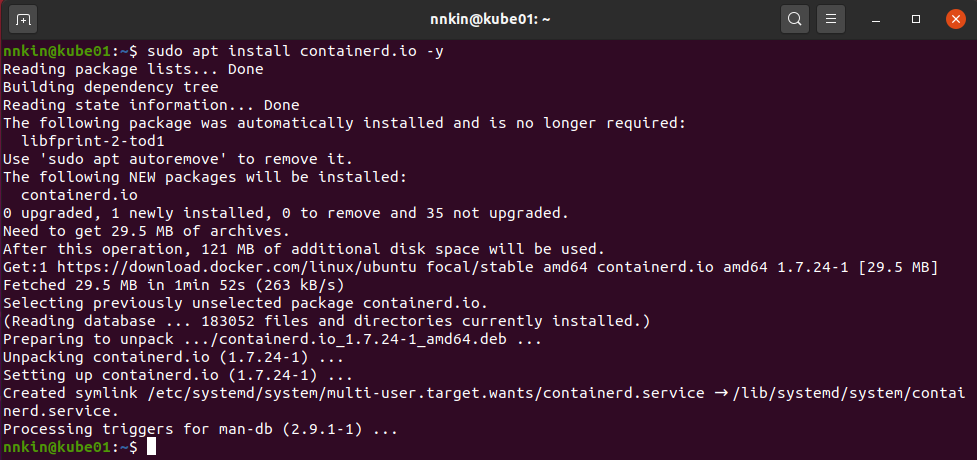The image size is (977, 460).
Task: Click the 'Setting up containerd.io' line
Action: pos(173,375)
